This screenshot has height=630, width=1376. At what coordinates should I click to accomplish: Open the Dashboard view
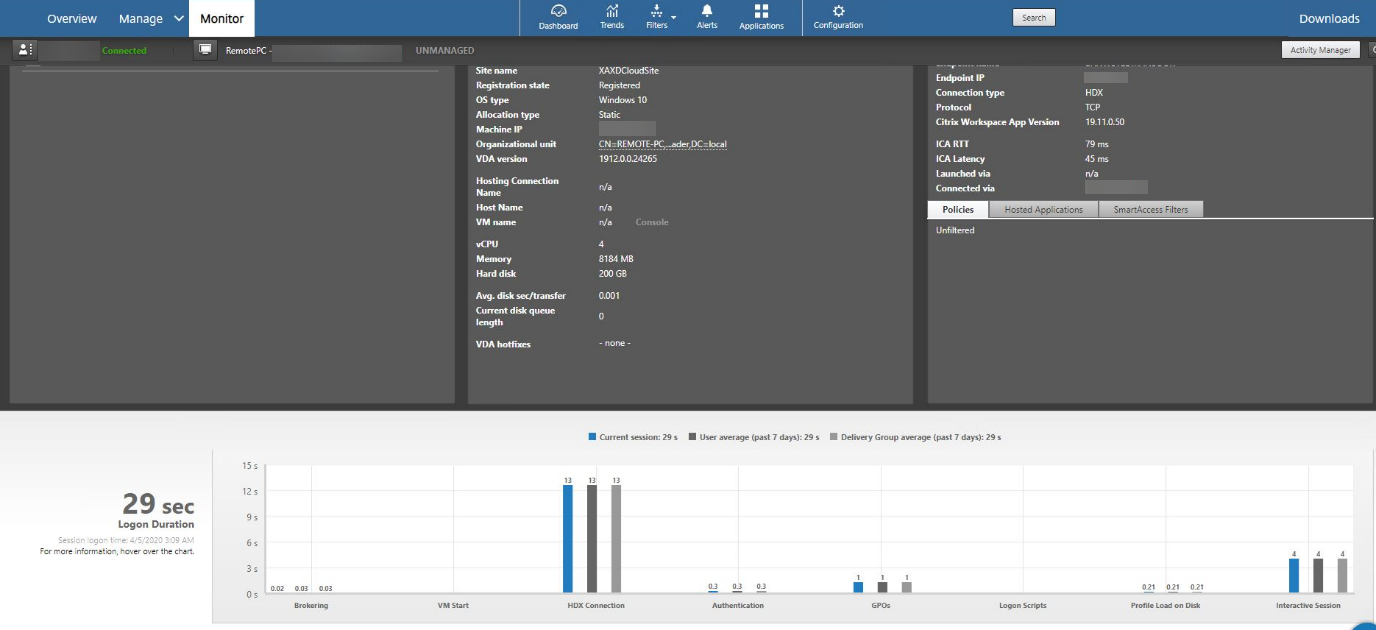pyautogui.click(x=558, y=17)
